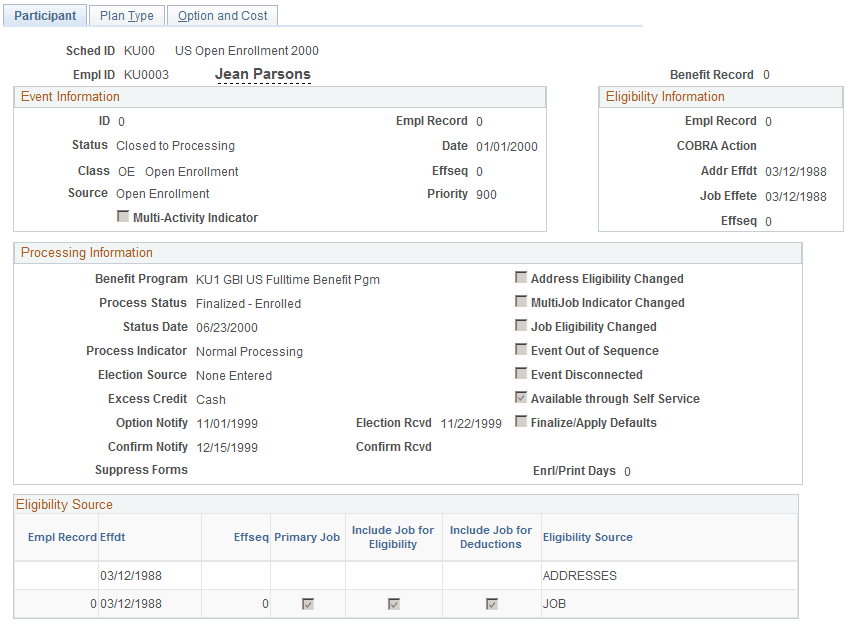Enable the Event Disconnected checkbox
Screen dimensions: 849x626
coord(521,372)
